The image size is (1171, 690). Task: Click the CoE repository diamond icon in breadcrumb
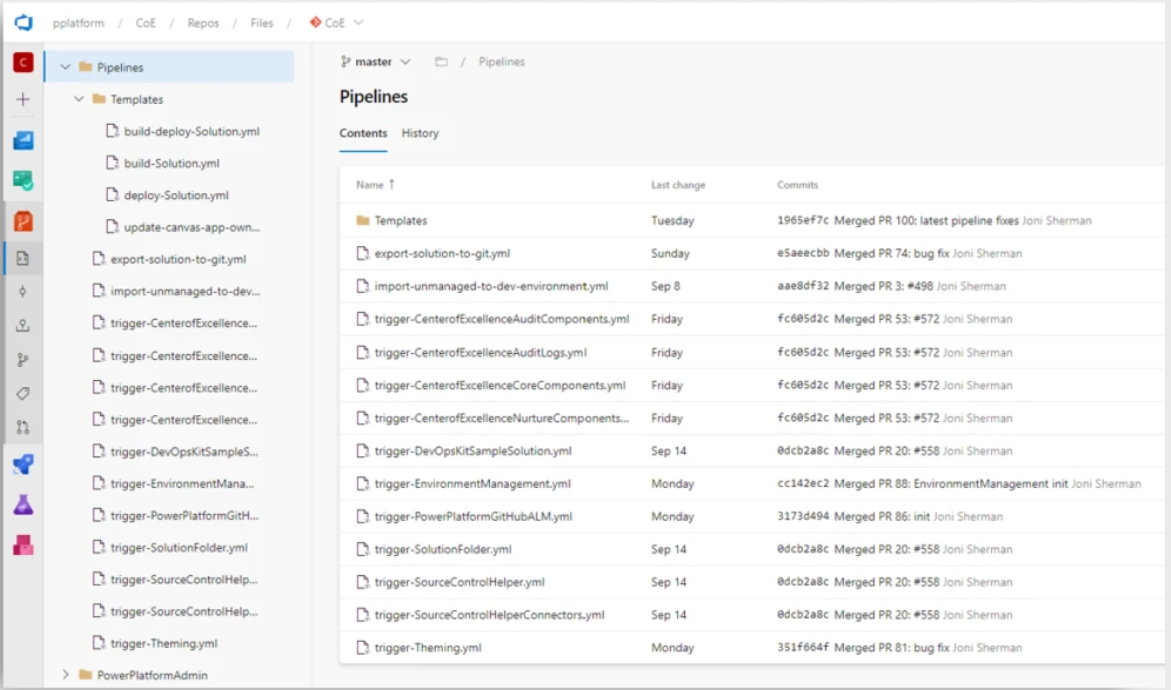[x=315, y=22]
